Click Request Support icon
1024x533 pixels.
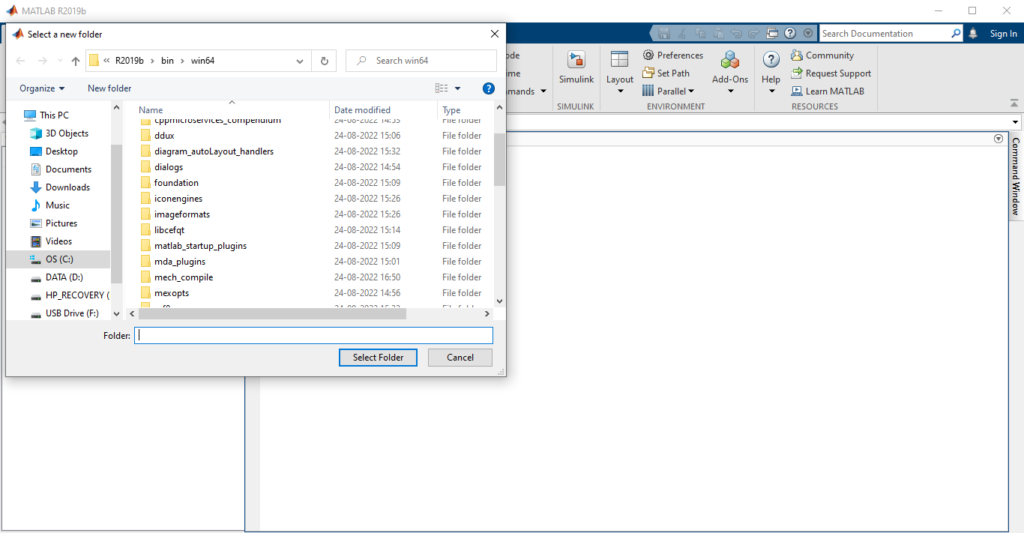pos(796,73)
